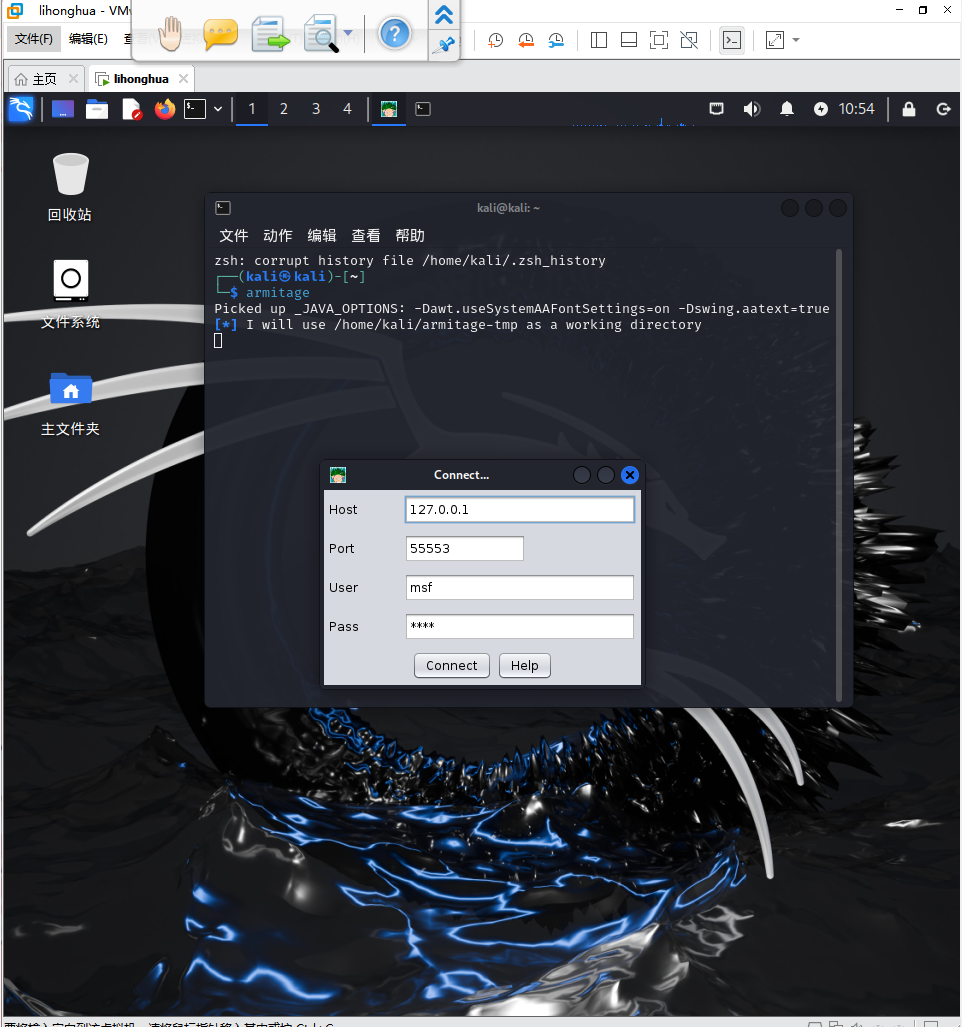Screen dimensions: 962x1027
Task: Toggle the pin on floating toolbar
Action: (445, 45)
